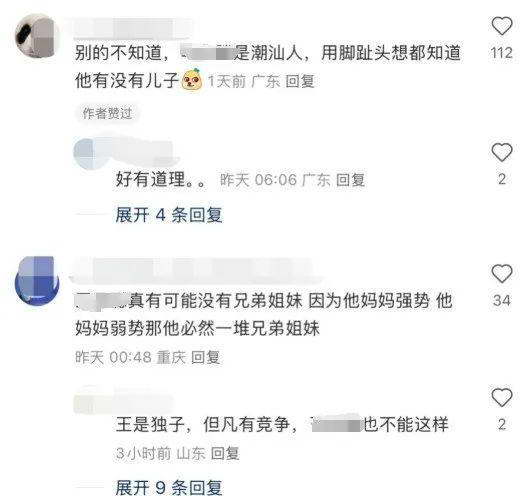This screenshot has width=529, height=496.
Task: Like the 王是独子 reply
Action: point(502,397)
